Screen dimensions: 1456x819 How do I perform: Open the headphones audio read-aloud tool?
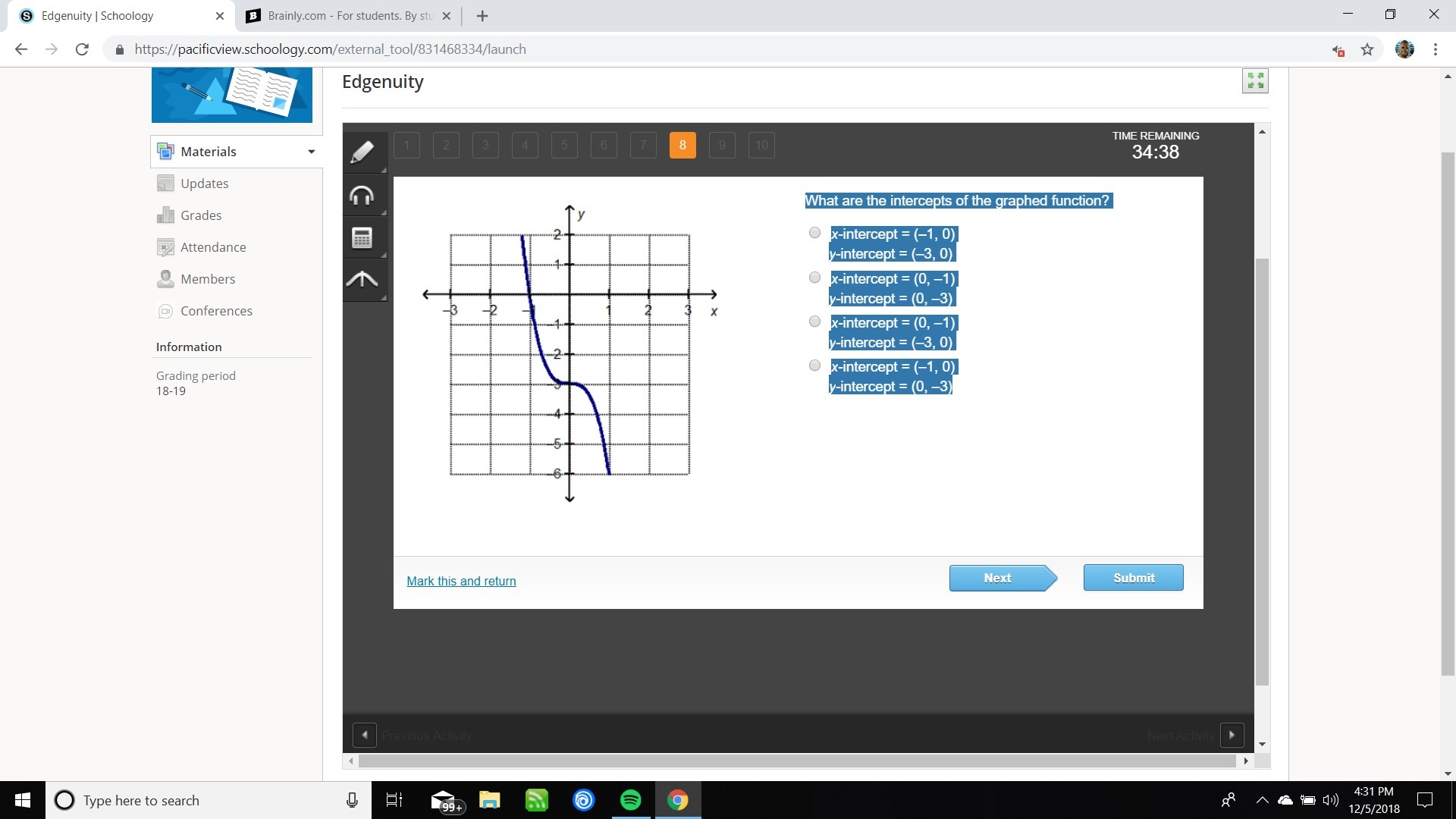point(362,196)
